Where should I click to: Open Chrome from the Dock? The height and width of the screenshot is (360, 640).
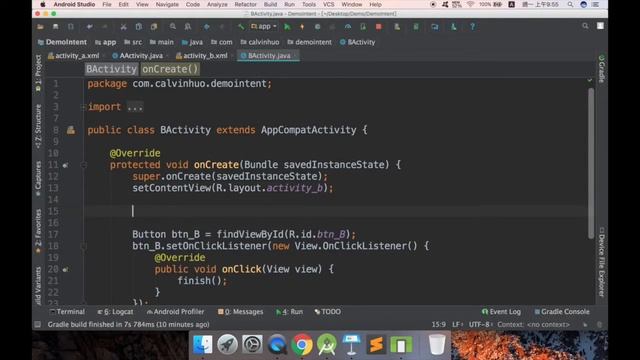point(302,345)
